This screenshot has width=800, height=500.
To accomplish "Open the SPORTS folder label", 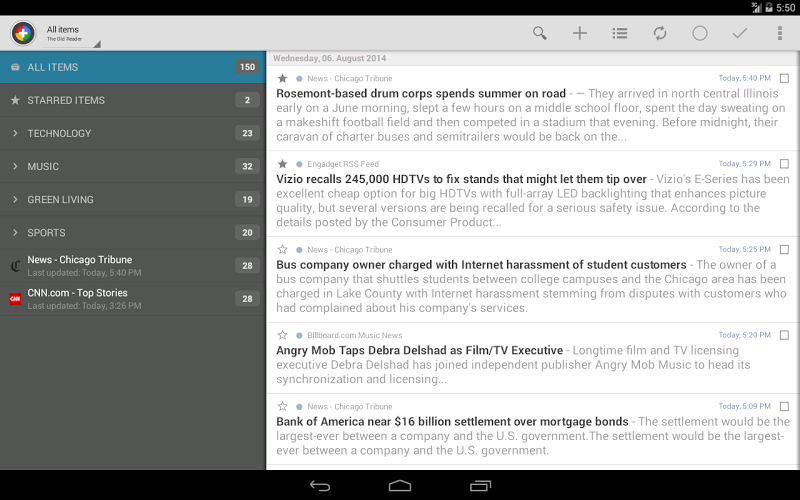I will 46,233.
